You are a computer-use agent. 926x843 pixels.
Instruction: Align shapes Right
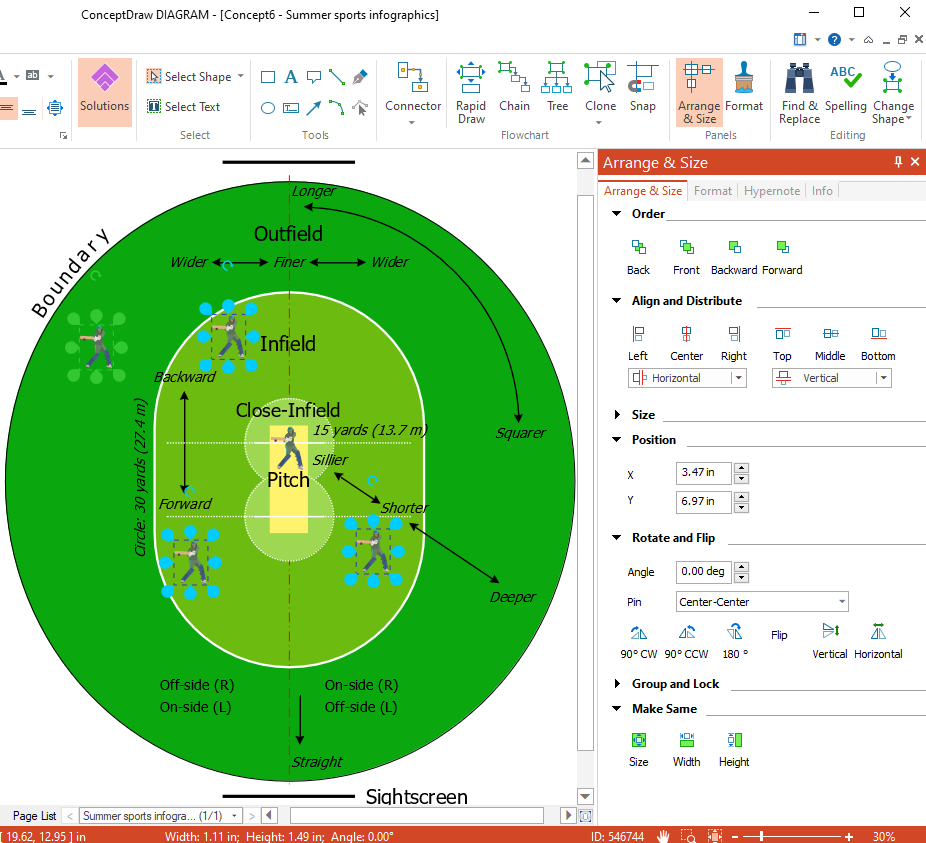pyautogui.click(x=734, y=343)
